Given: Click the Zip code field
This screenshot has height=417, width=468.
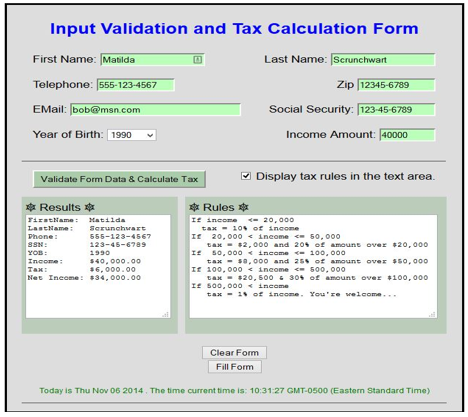Looking at the screenshot, I should [x=396, y=85].
